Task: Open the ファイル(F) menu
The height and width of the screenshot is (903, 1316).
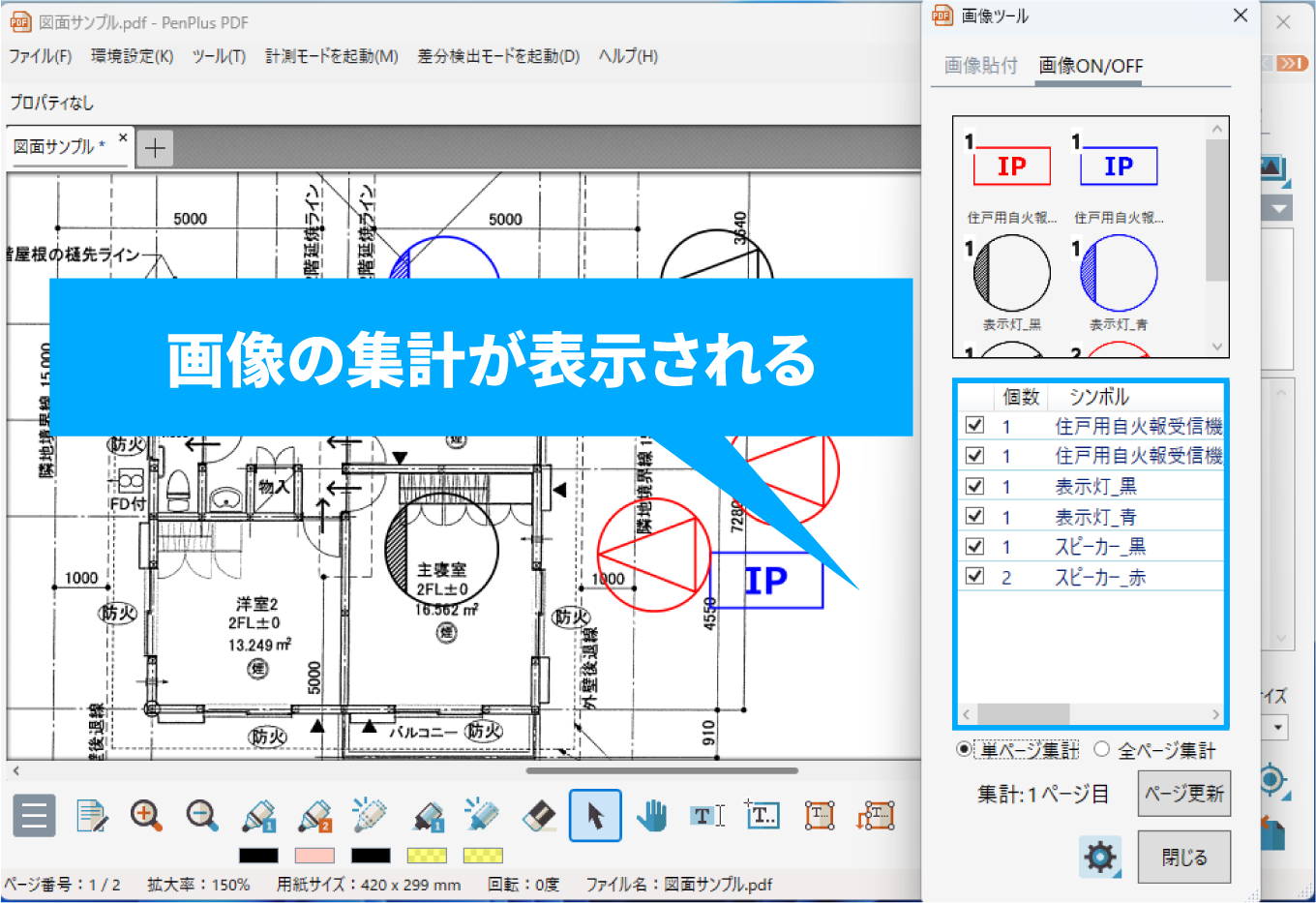Action: (40, 56)
